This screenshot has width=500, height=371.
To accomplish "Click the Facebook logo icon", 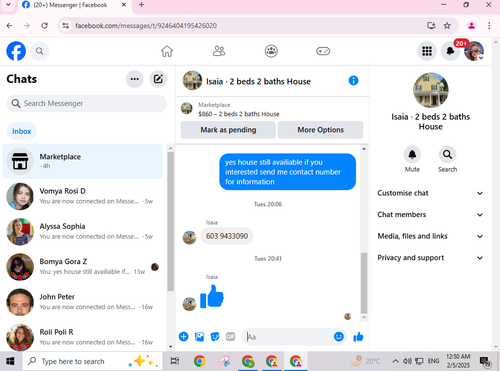I will (x=16, y=51).
